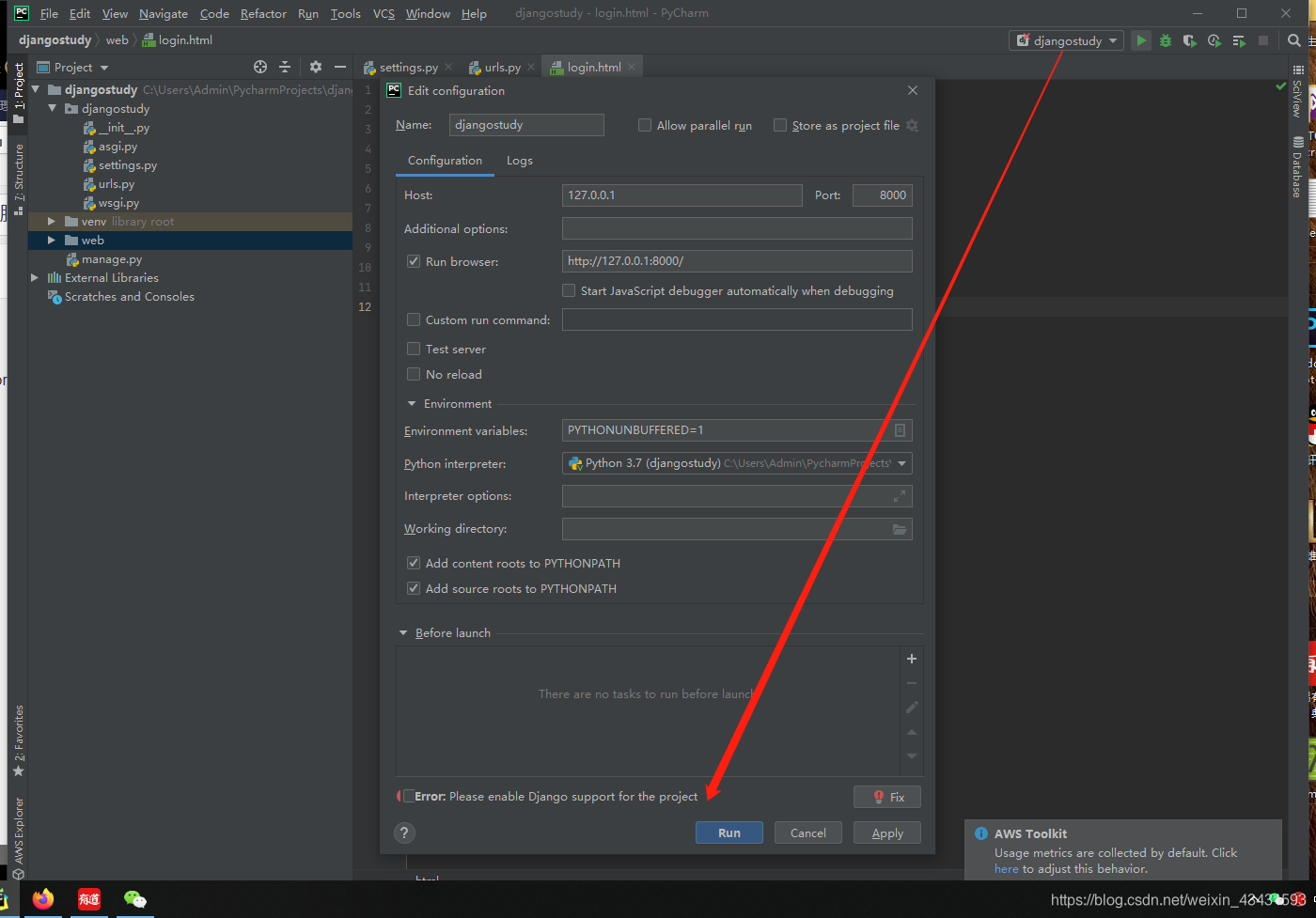
Task: Open the djangostudy run configuration dropdown
Action: pos(1067,40)
